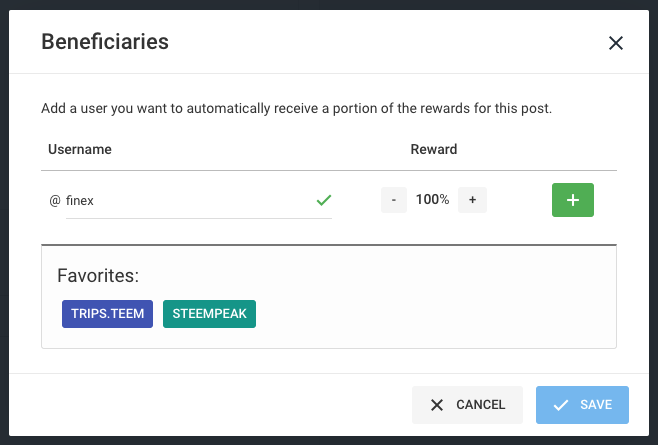
Task: Click the checkmark icon inside Save
Action: click(x=561, y=405)
